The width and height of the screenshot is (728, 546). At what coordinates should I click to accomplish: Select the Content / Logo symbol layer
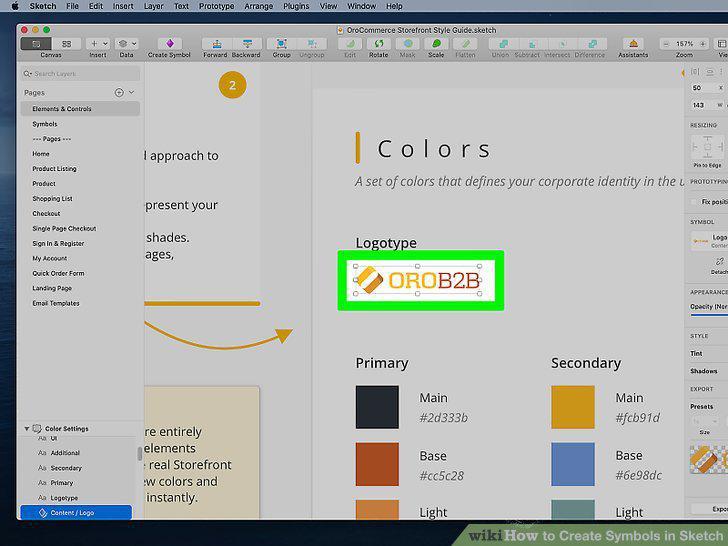pyautogui.click(x=76, y=513)
